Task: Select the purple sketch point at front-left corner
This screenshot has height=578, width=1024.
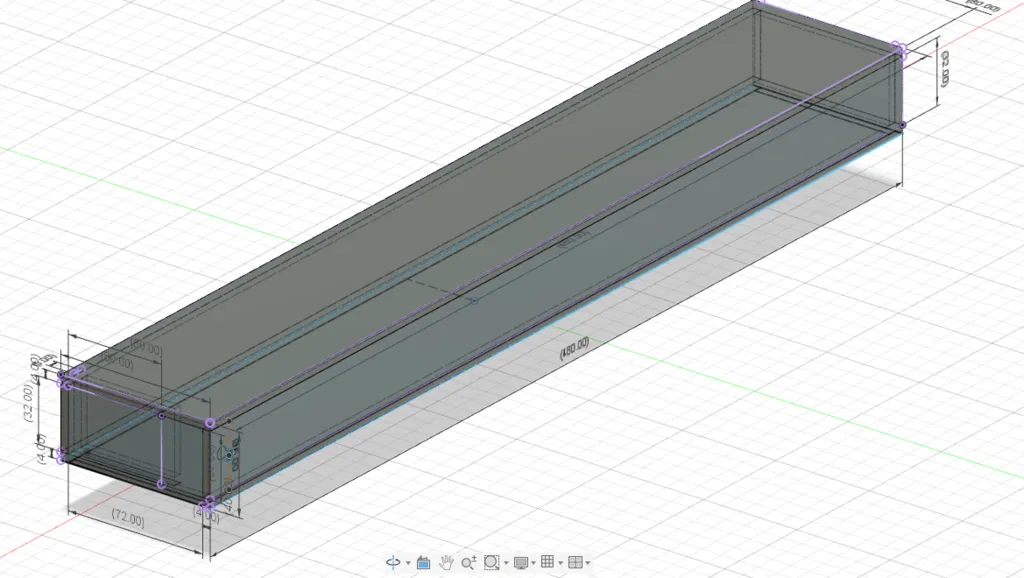Action: (62, 374)
